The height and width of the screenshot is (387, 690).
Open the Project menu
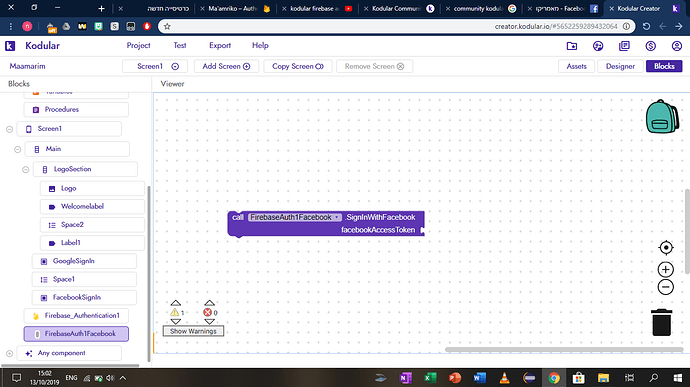(x=139, y=45)
